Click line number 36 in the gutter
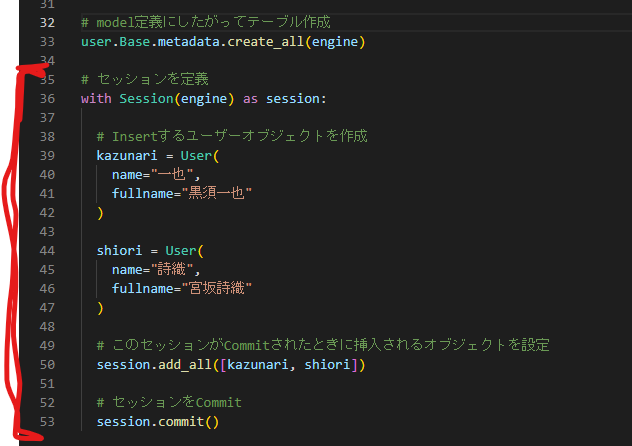632x446 pixels. [48, 99]
